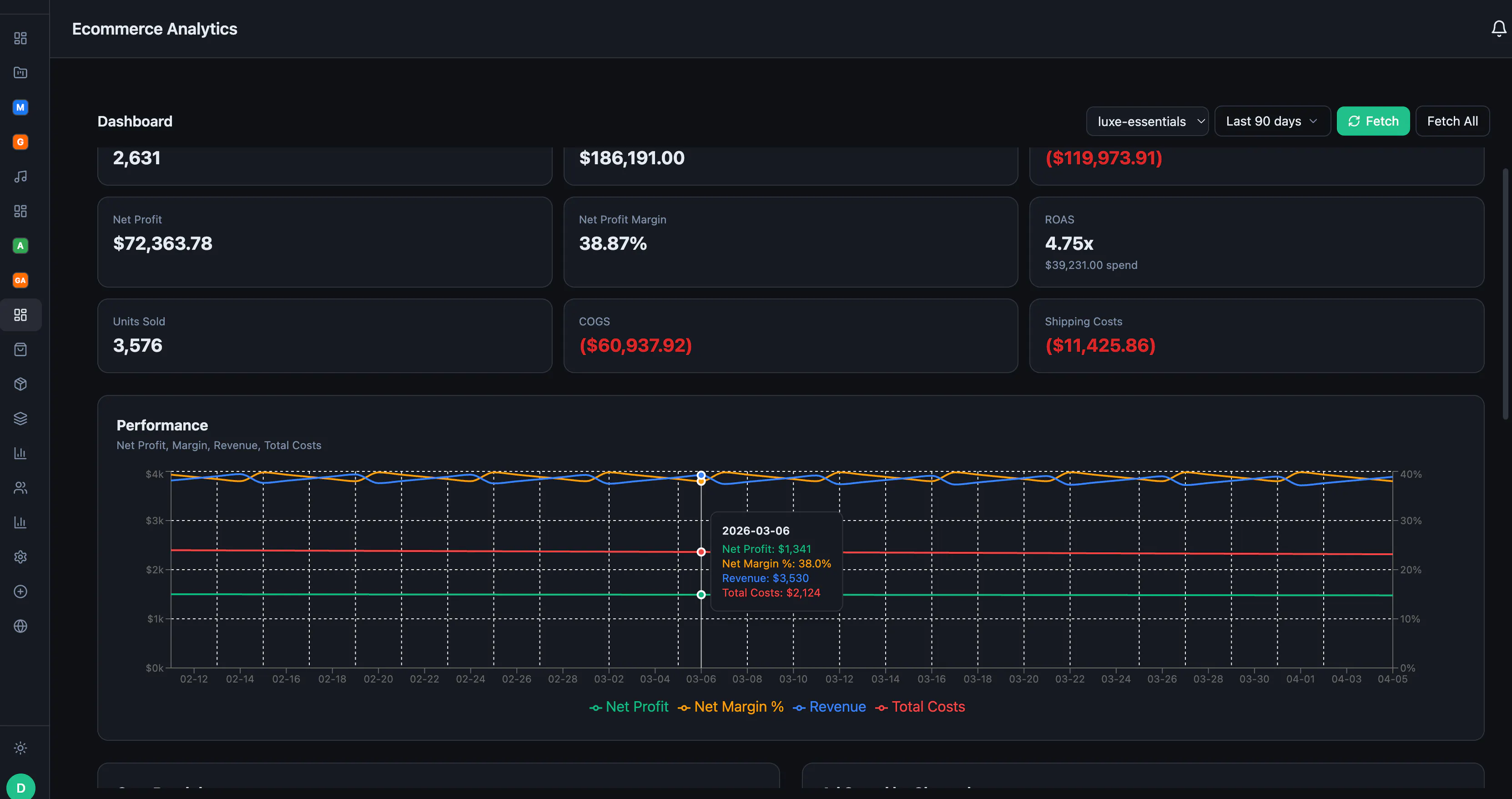Click the Revenue: $3,530 tooltip line

(x=765, y=578)
